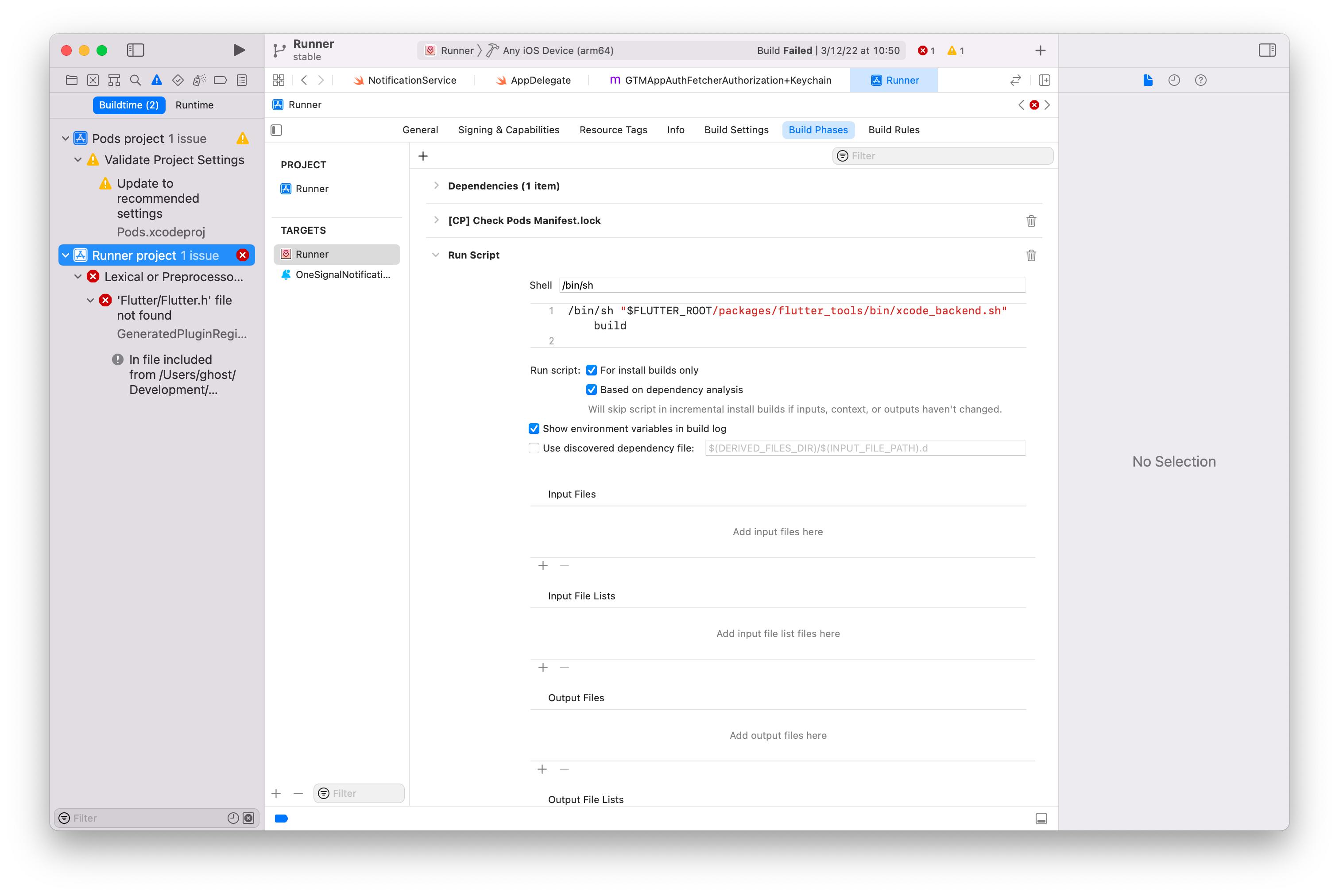The height and width of the screenshot is (896, 1339).
Task: Open the report navigator icon
Action: [x=242, y=80]
